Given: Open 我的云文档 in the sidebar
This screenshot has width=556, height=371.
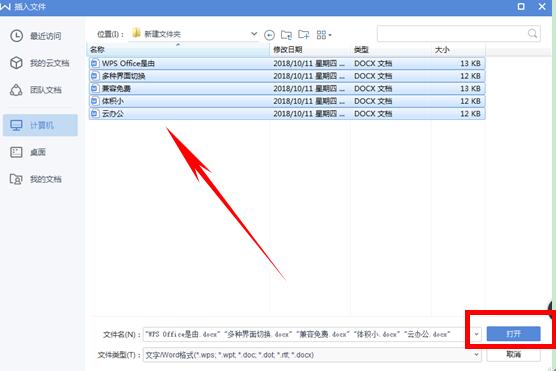Looking at the screenshot, I should pyautogui.click(x=40, y=63).
